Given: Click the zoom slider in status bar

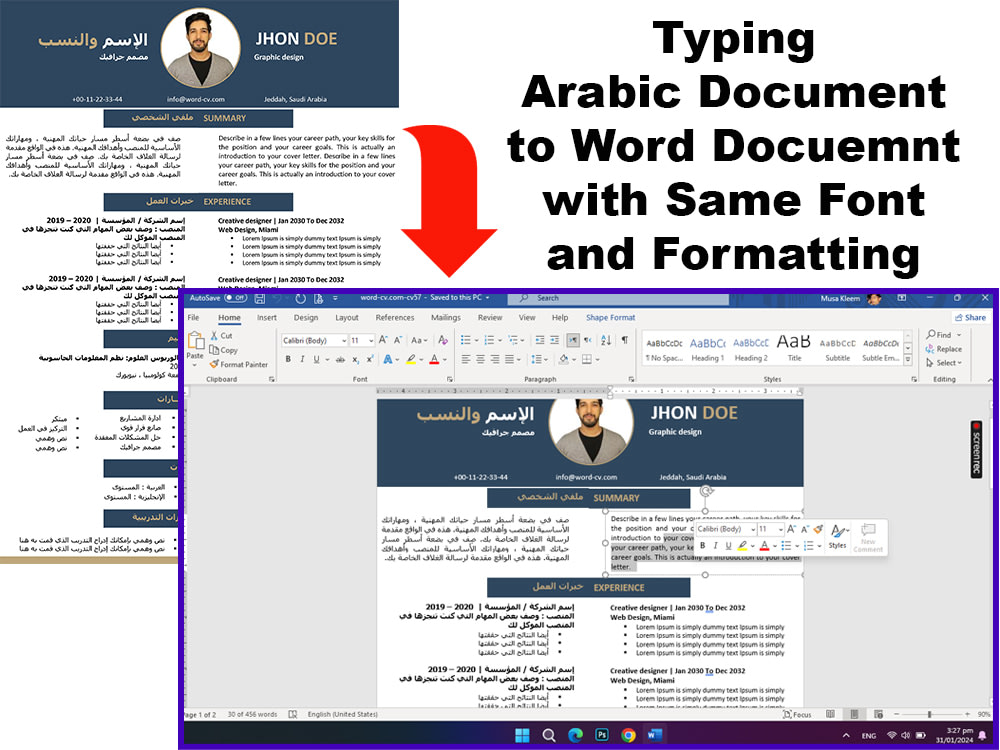Looking at the screenshot, I should 929,714.
